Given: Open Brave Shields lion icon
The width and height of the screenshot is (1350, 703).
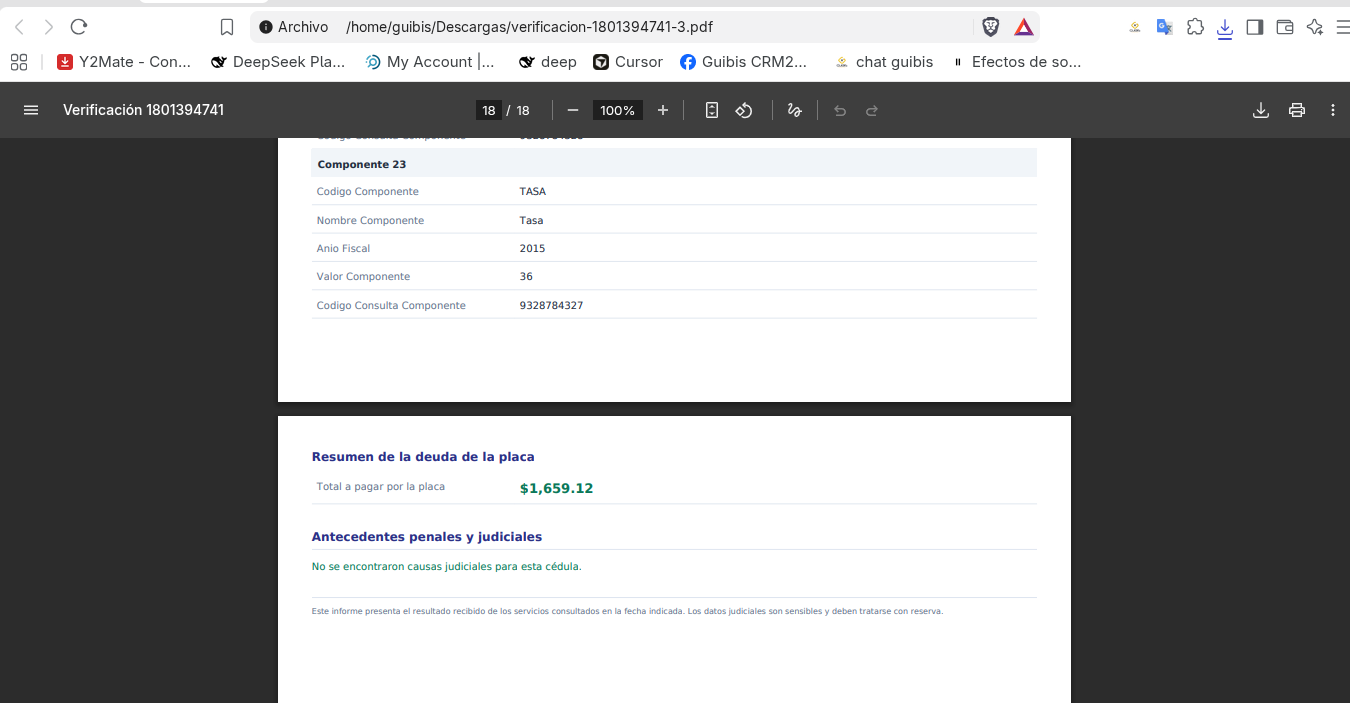Looking at the screenshot, I should tap(990, 27).
